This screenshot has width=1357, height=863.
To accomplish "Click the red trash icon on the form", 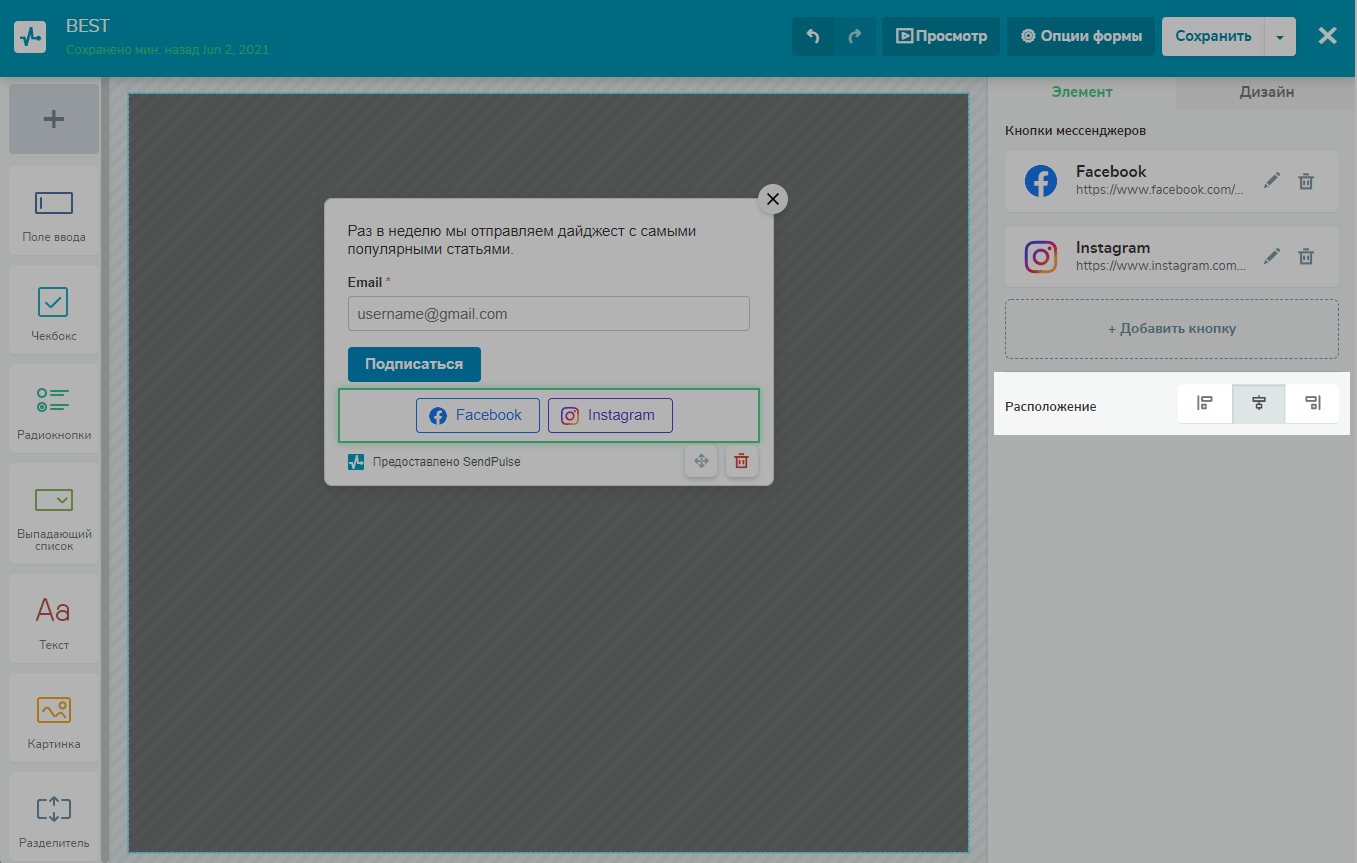I will (741, 461).
